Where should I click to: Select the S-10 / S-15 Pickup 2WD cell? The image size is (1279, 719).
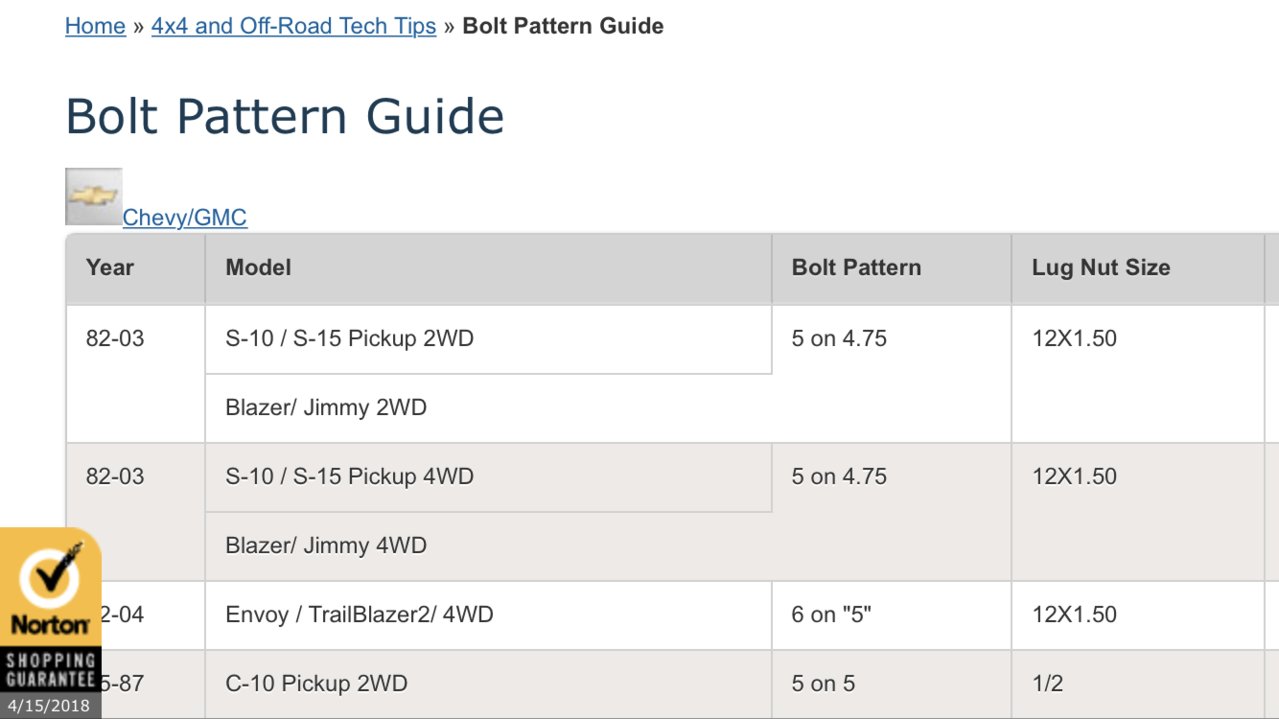[488, 339]
